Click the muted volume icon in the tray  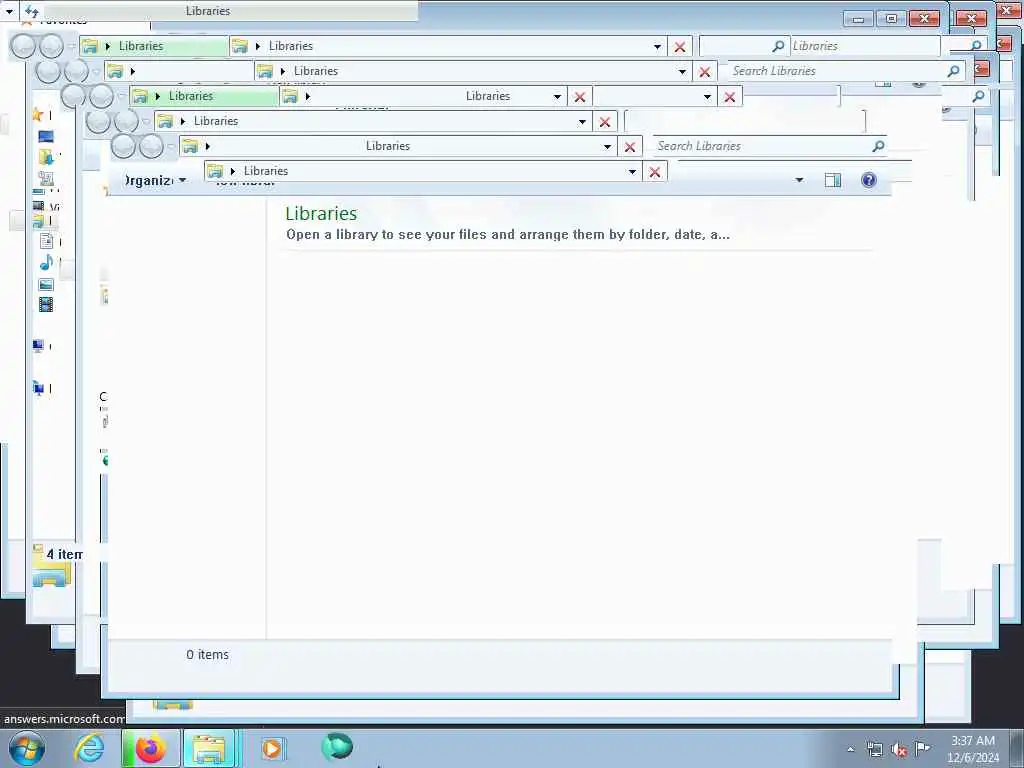[899, 750]
